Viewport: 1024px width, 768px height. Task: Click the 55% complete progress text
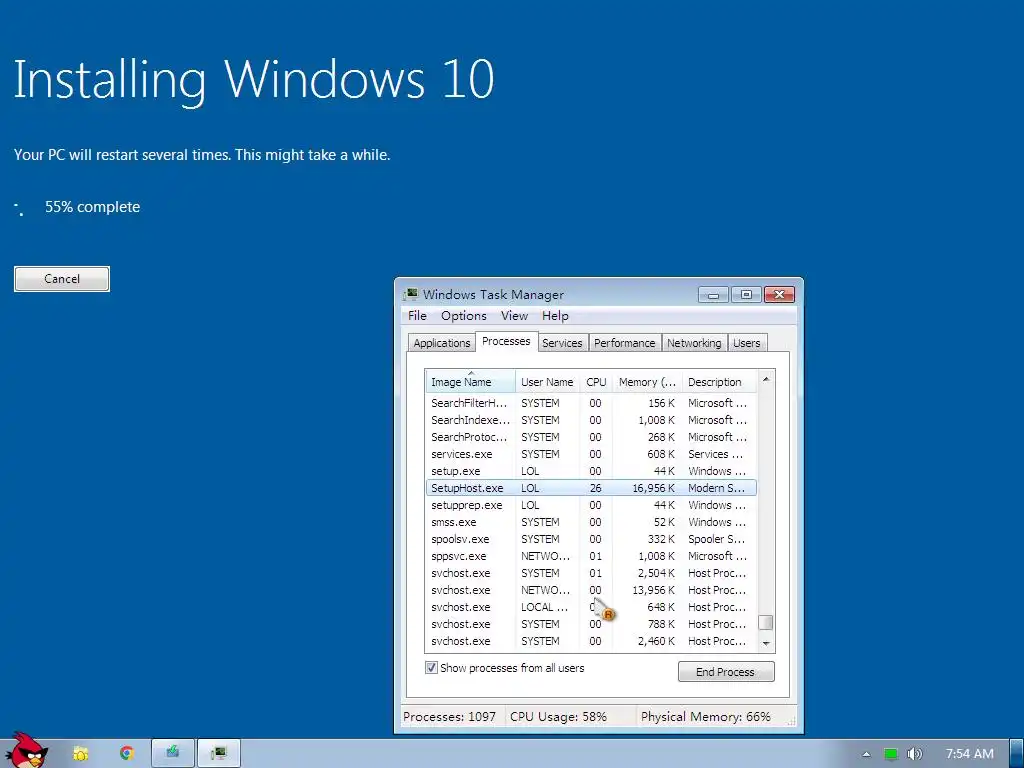click(x=93, y=207)
